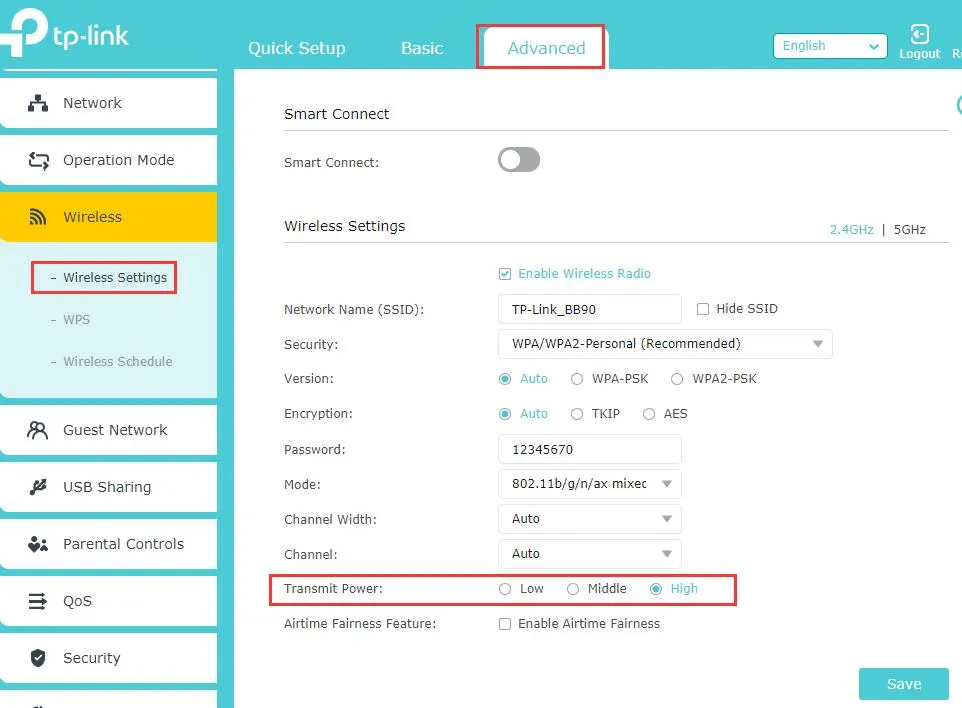Select WPA2-PSK version radio button
962x708 pixels.
[677, 379]
